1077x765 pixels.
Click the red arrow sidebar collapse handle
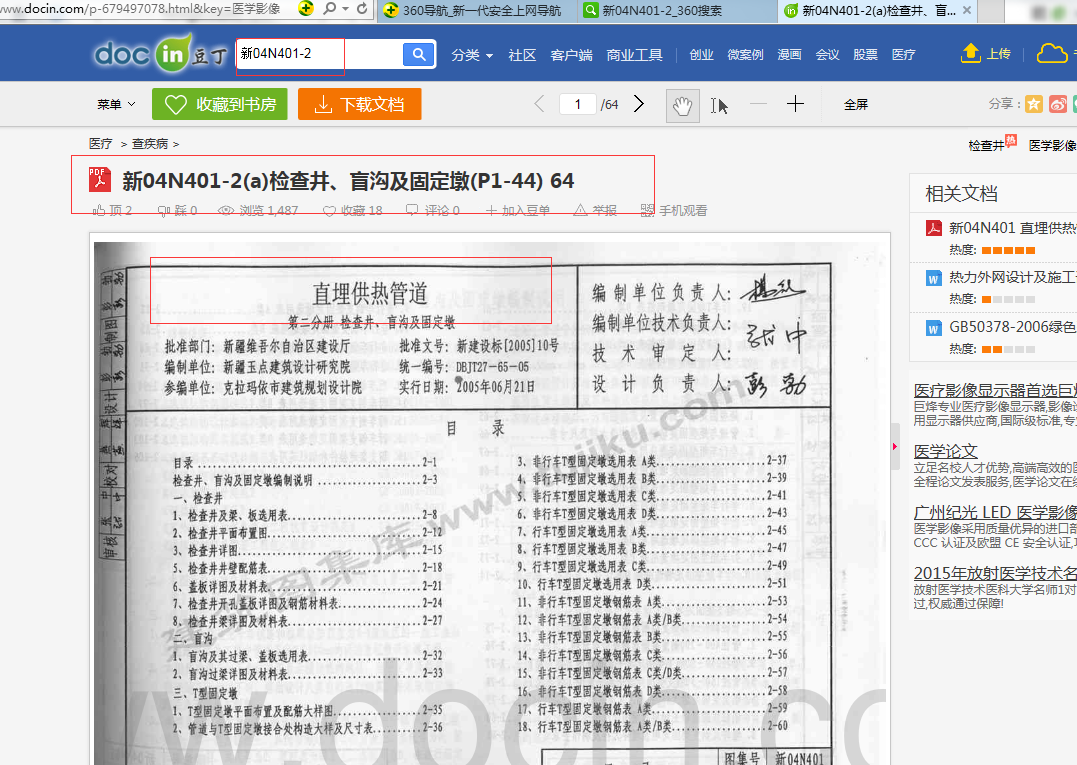tap(895, 446)
